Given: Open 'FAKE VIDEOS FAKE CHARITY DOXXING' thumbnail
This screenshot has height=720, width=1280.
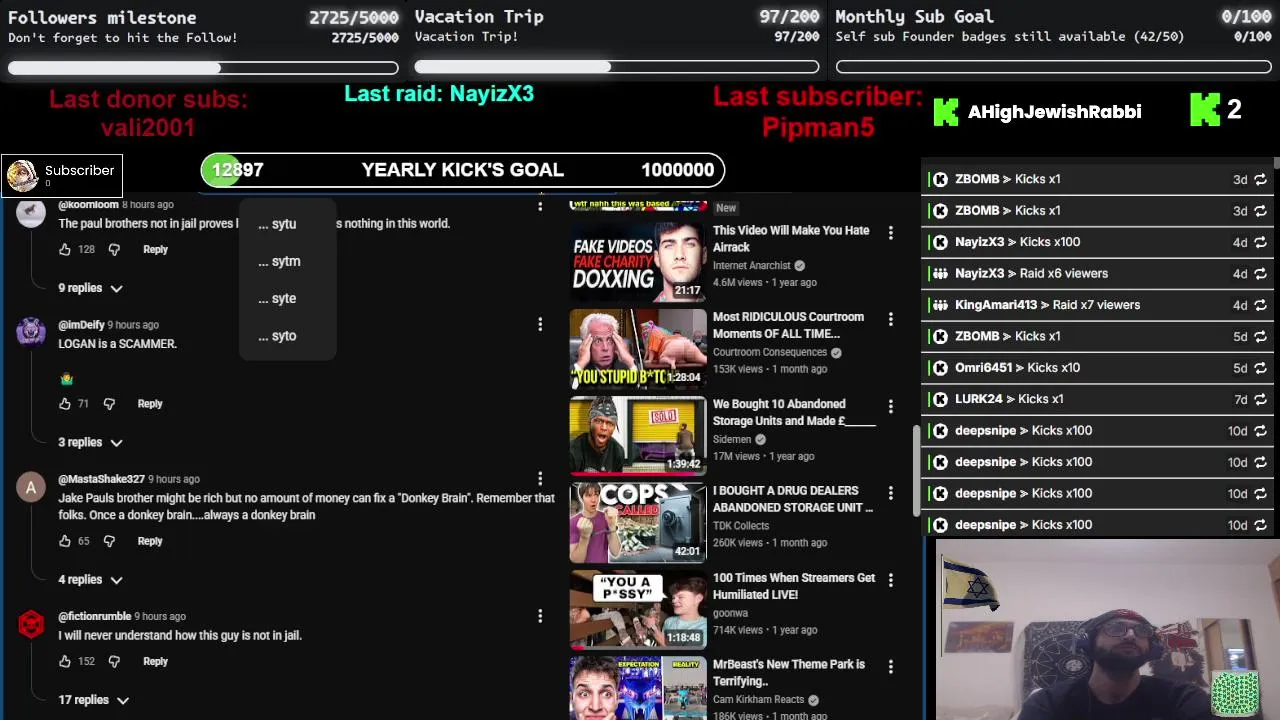Looking at the screenshot, I should [638, 262].
